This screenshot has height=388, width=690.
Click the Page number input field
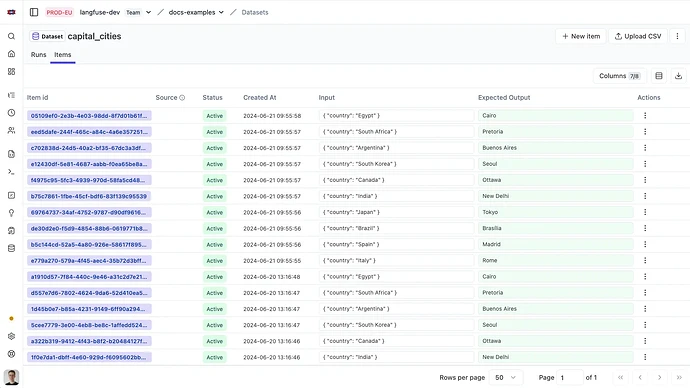569,377
